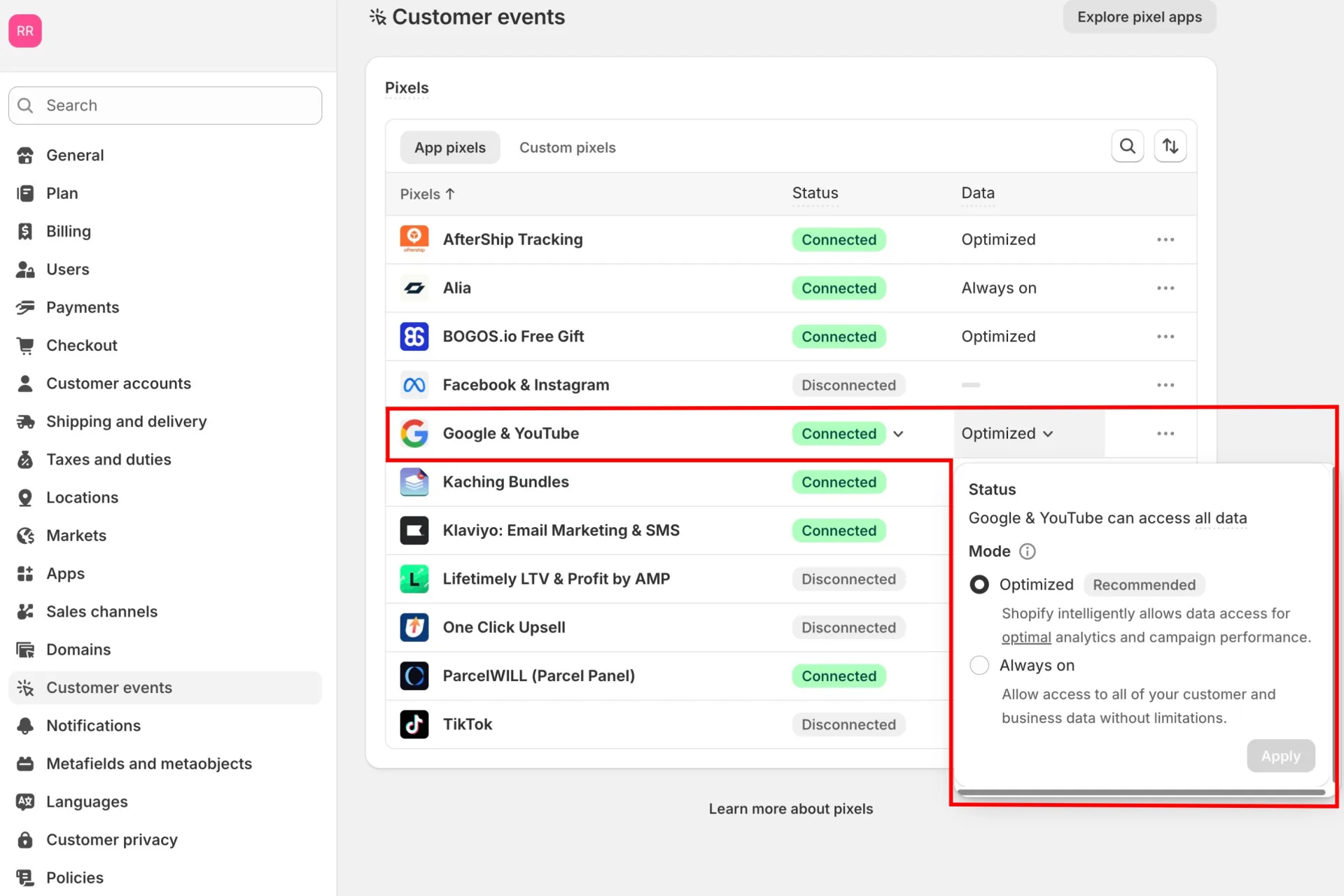Viewport: 1344px width, 896px height.
Task: Open Plan settings
Action: (165, 193)
